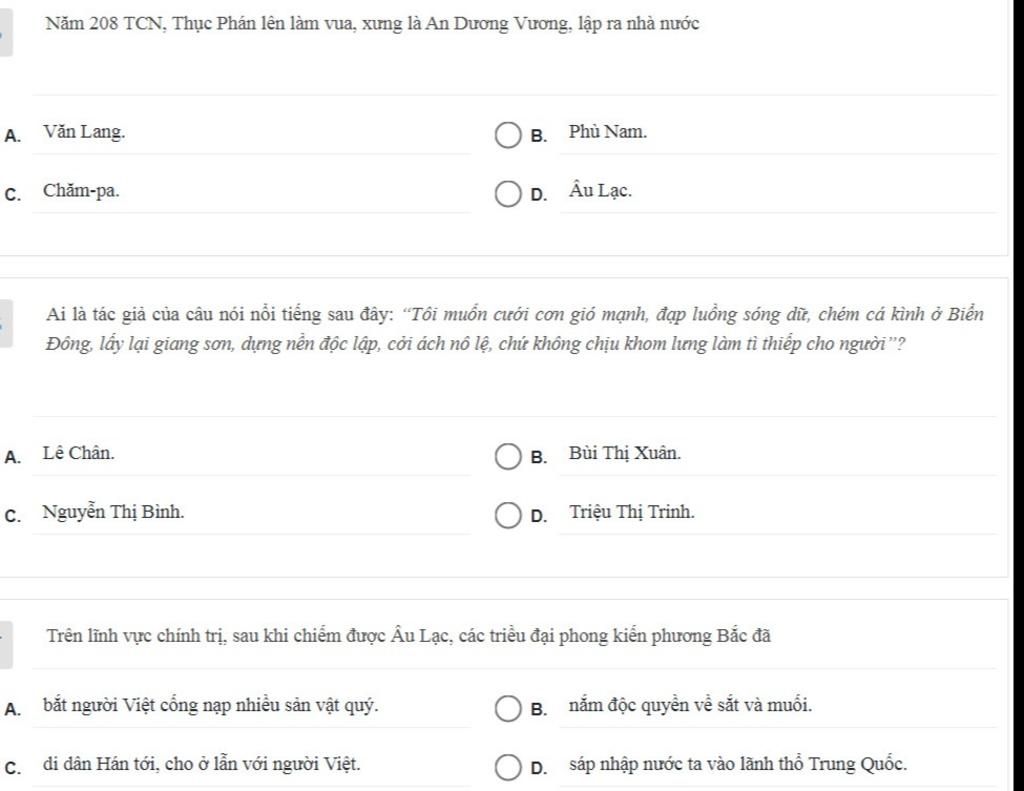This screenshot has height=791, width=1024.
Task: Click the question about Thục Phán An Dương Vương
Action: coord(373,24)
